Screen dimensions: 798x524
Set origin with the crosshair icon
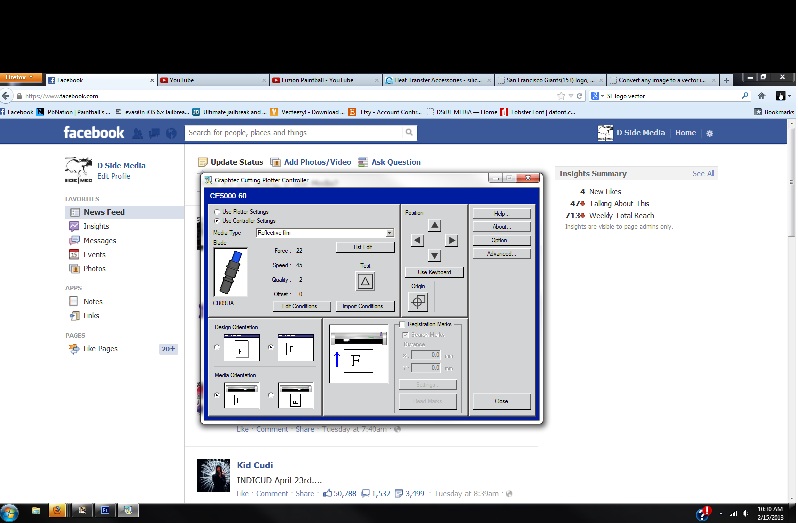(x=418, y=302)
